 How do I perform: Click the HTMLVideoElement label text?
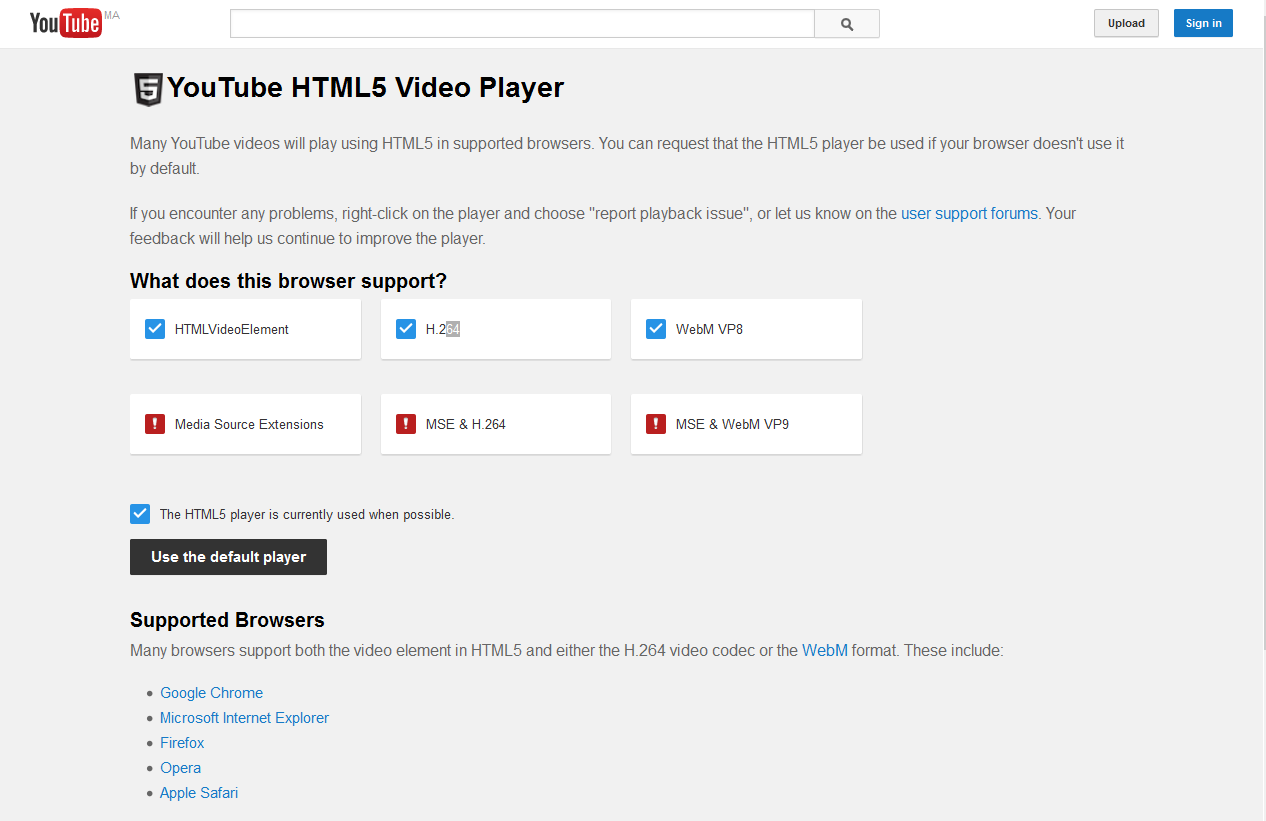pos(232,329)
